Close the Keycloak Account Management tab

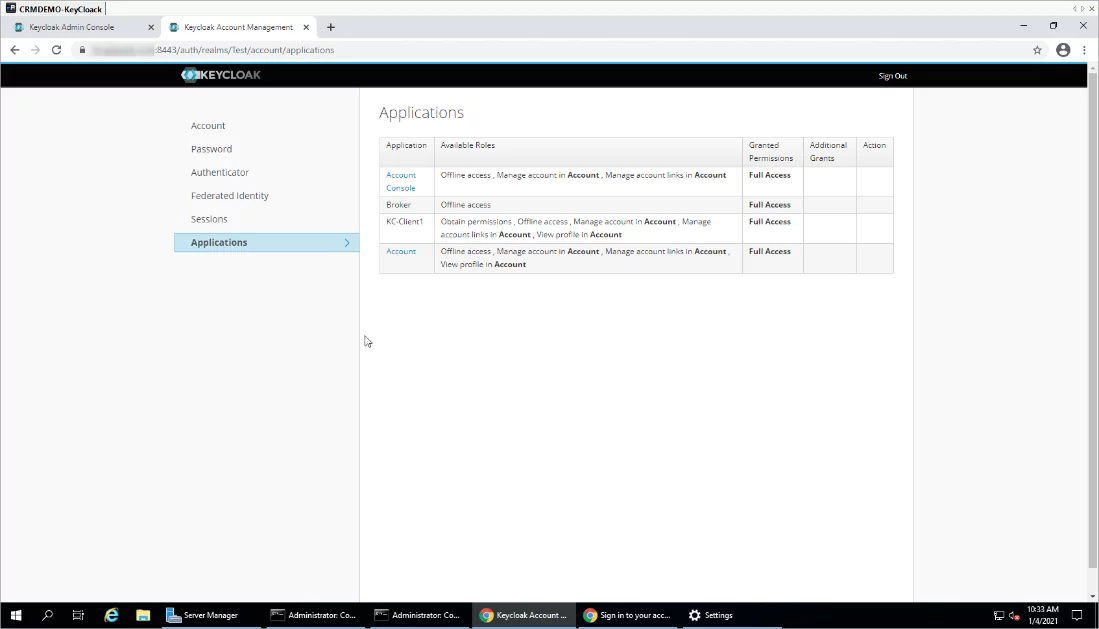pyautogui.click(x=306, y=27)
